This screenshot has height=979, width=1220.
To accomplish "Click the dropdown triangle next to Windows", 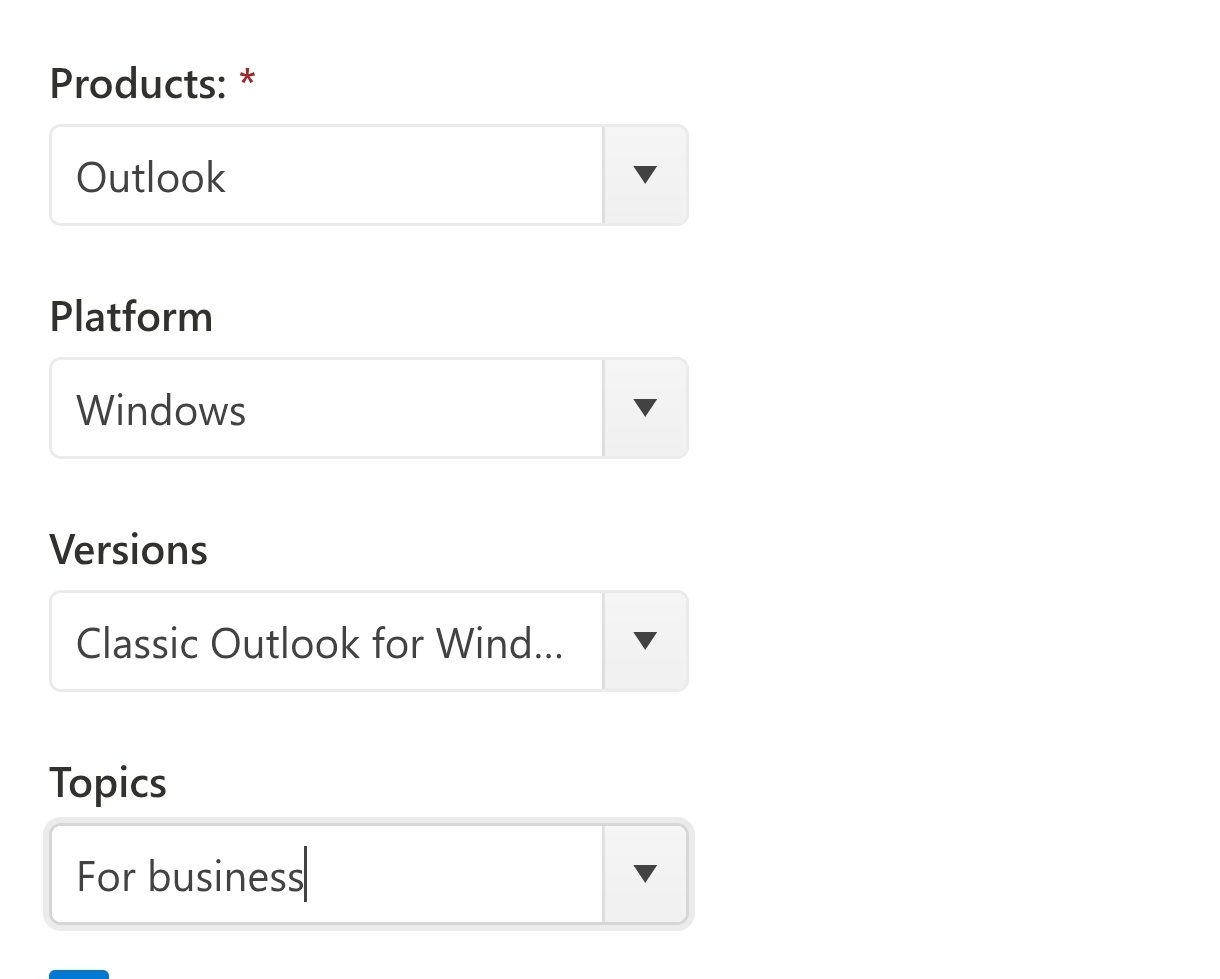I will [x=645, y=408].
